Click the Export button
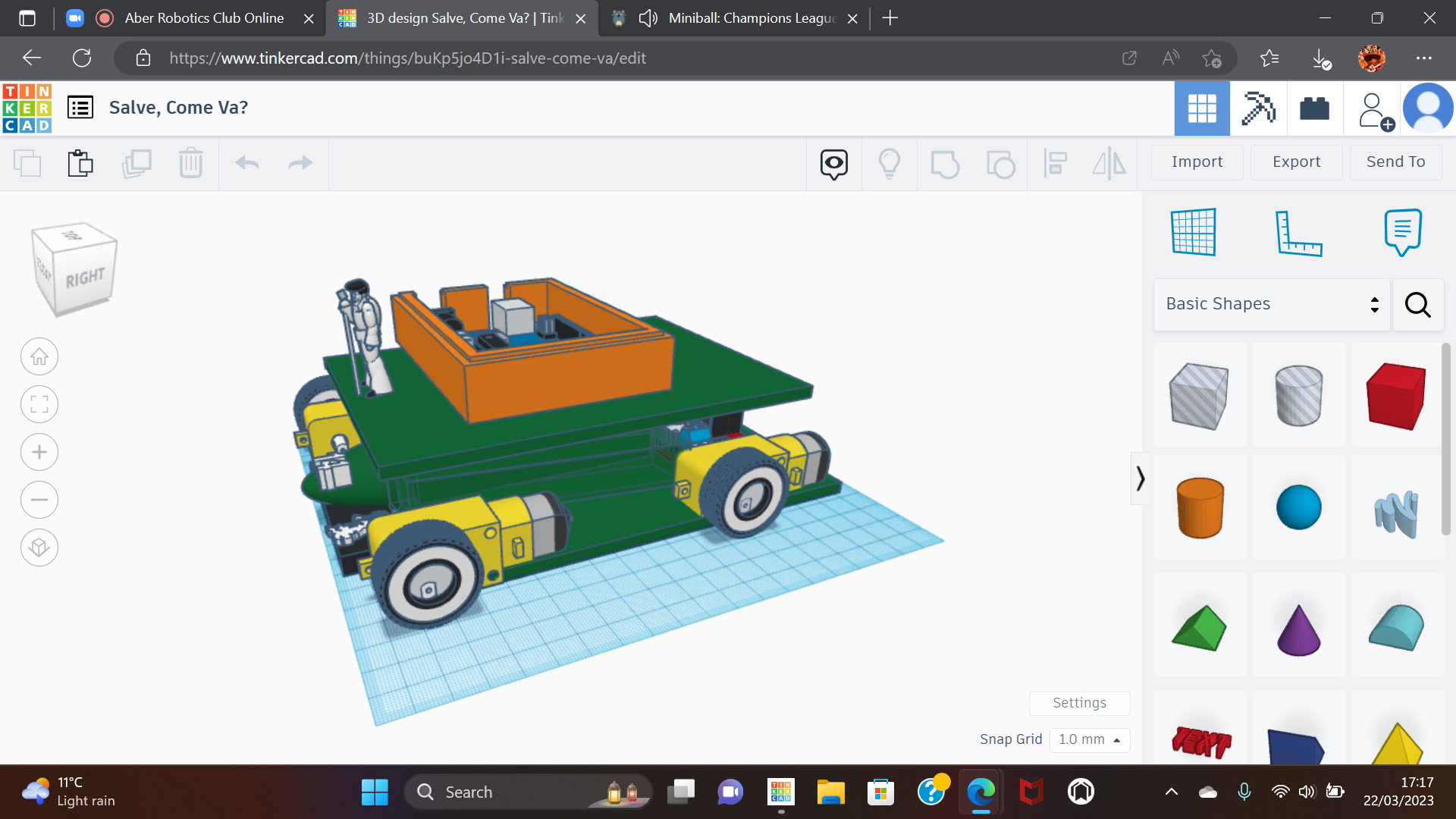Screen dimensions: 1456x819 pyautogui.click(x=1296, y=162)
